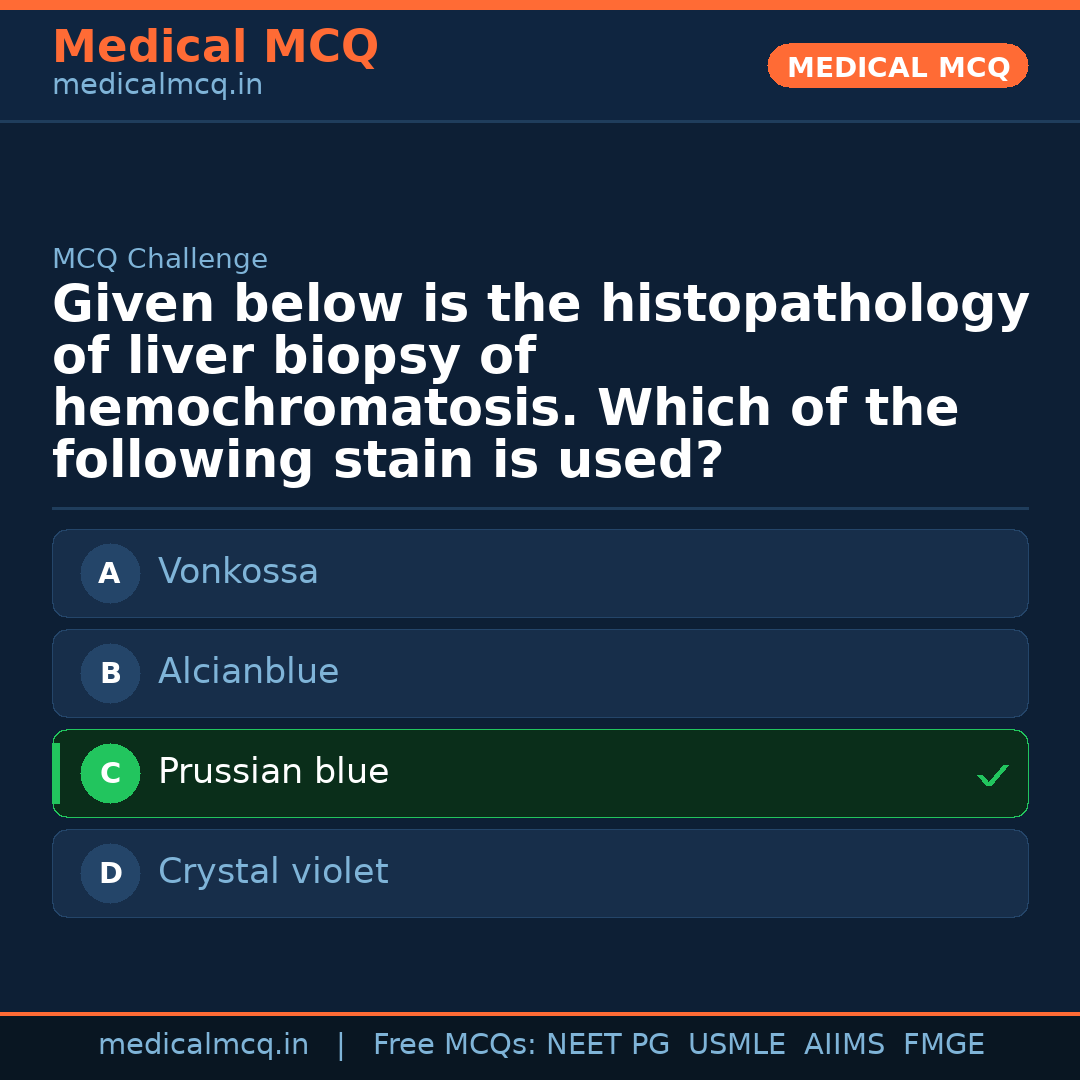
Task: Click the FMGE footer text
Action: pos(943,1045)
